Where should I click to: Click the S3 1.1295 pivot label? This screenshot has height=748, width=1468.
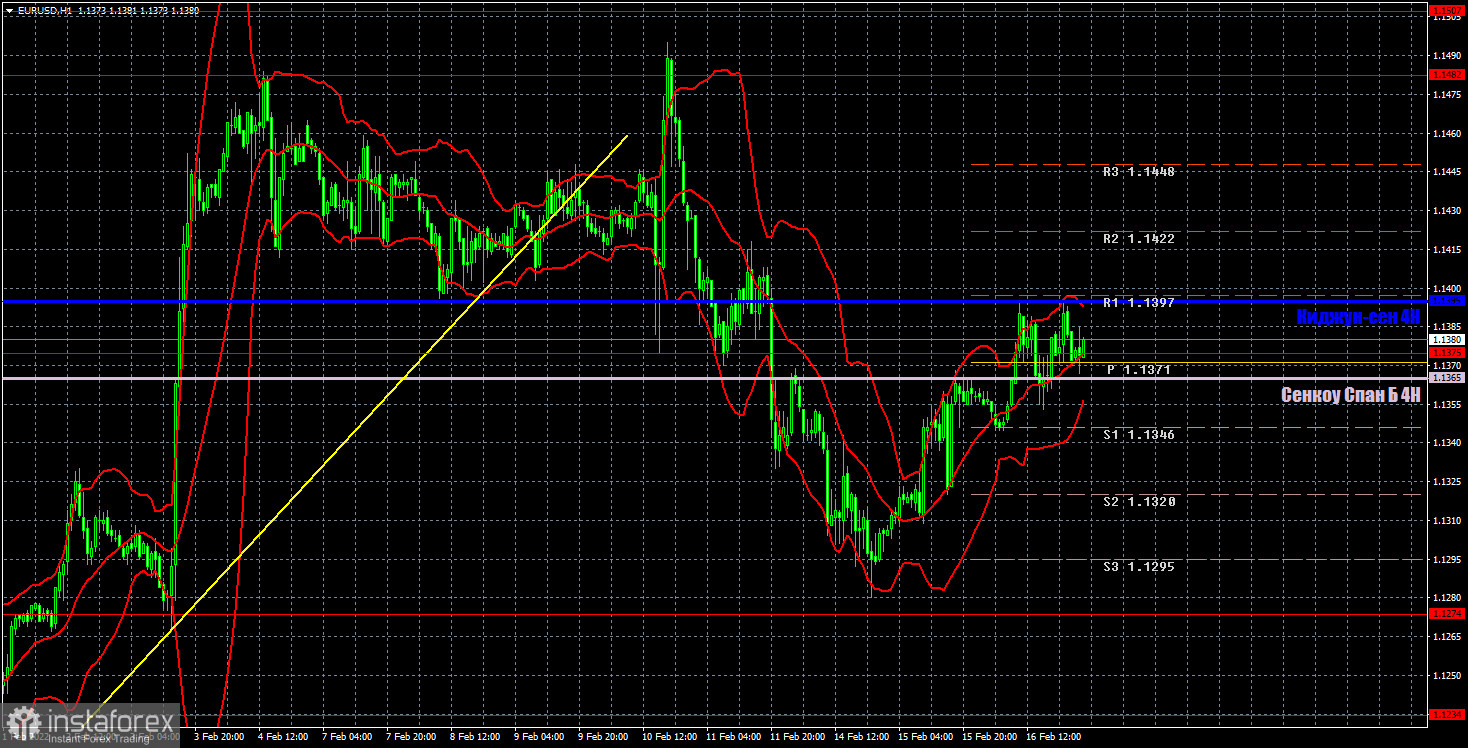coord(1139,567)
